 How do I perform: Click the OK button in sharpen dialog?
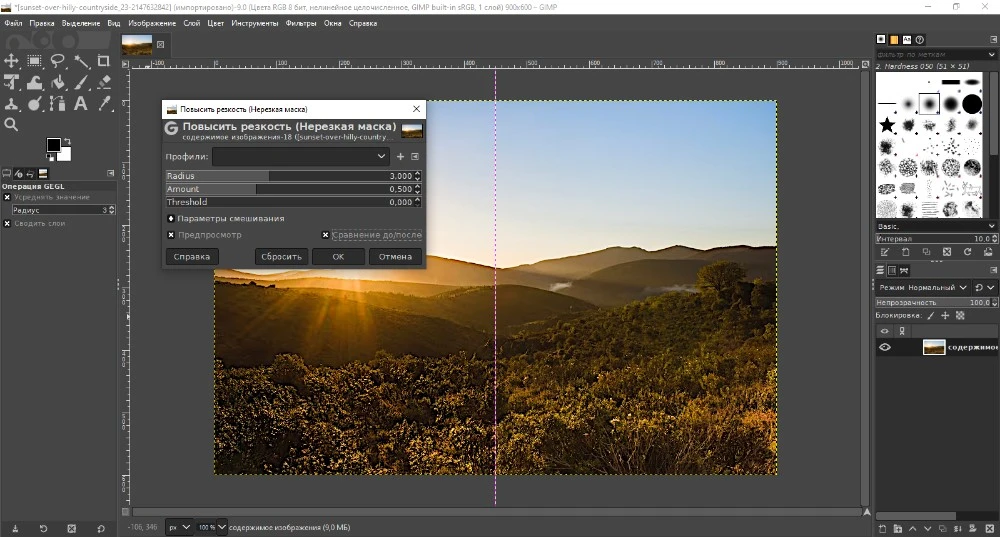pos(338,256)
